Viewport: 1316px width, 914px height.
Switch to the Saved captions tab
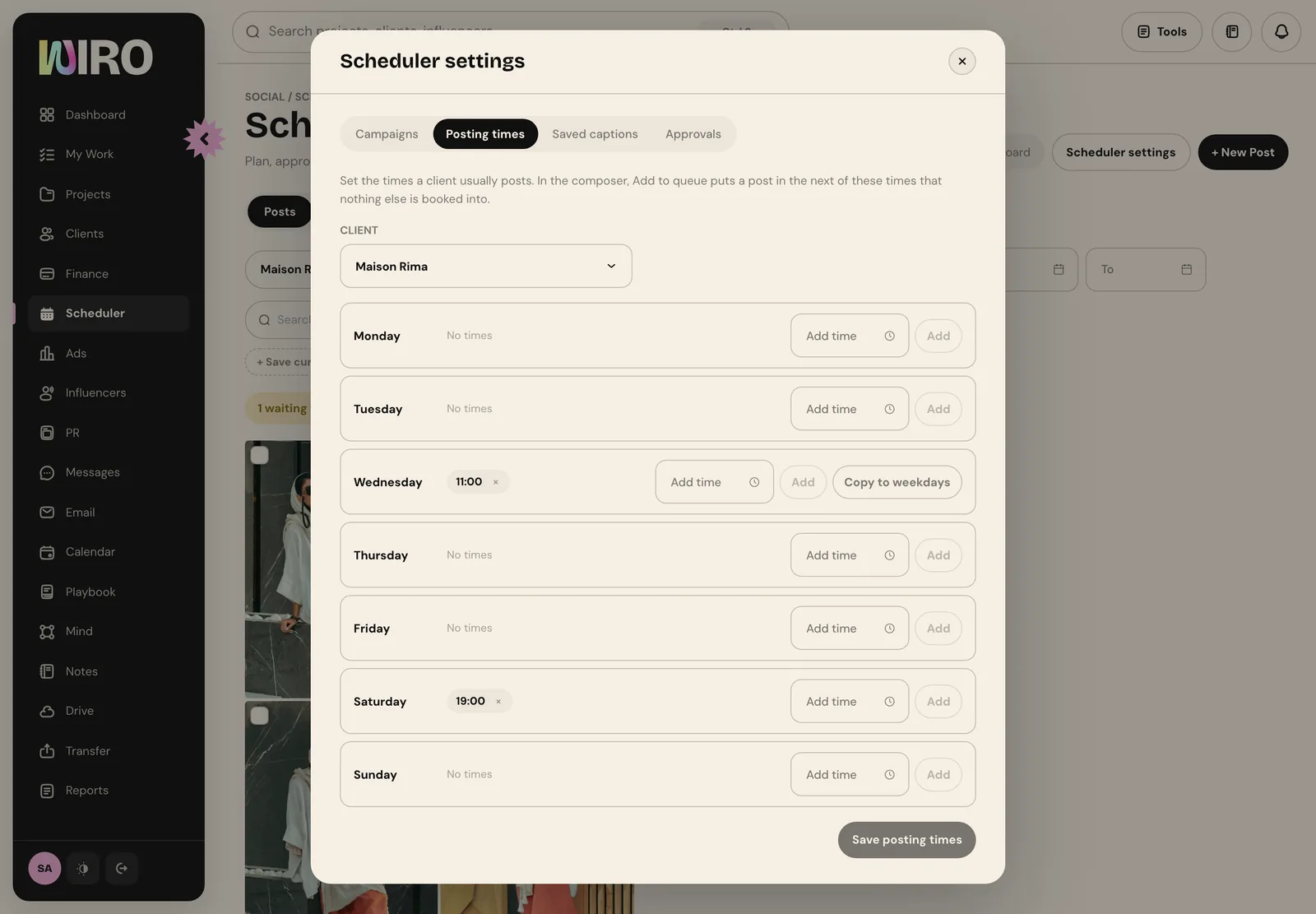[x=595, y=134]
